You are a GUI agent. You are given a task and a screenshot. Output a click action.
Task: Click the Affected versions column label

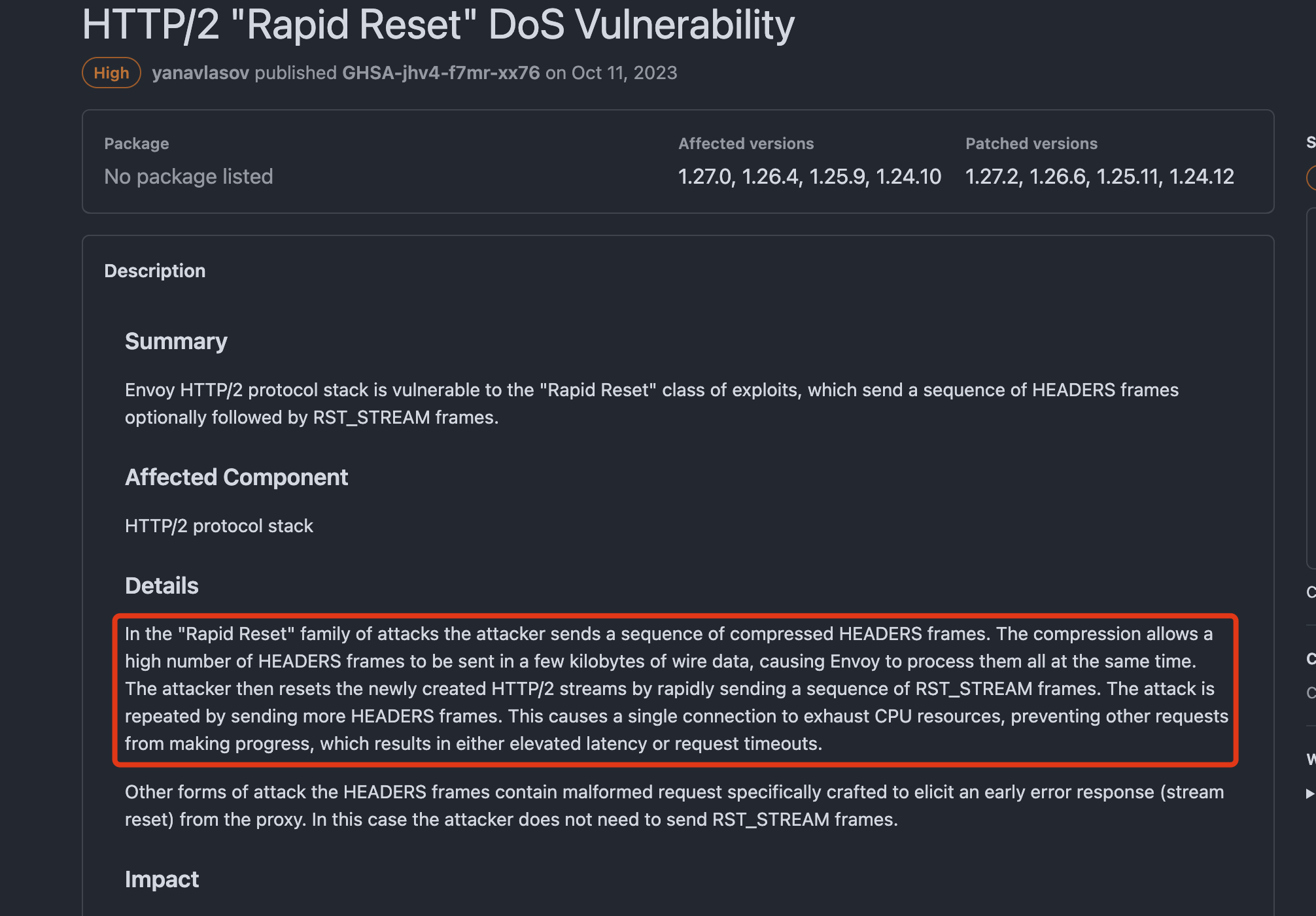[x=746, y=144]
